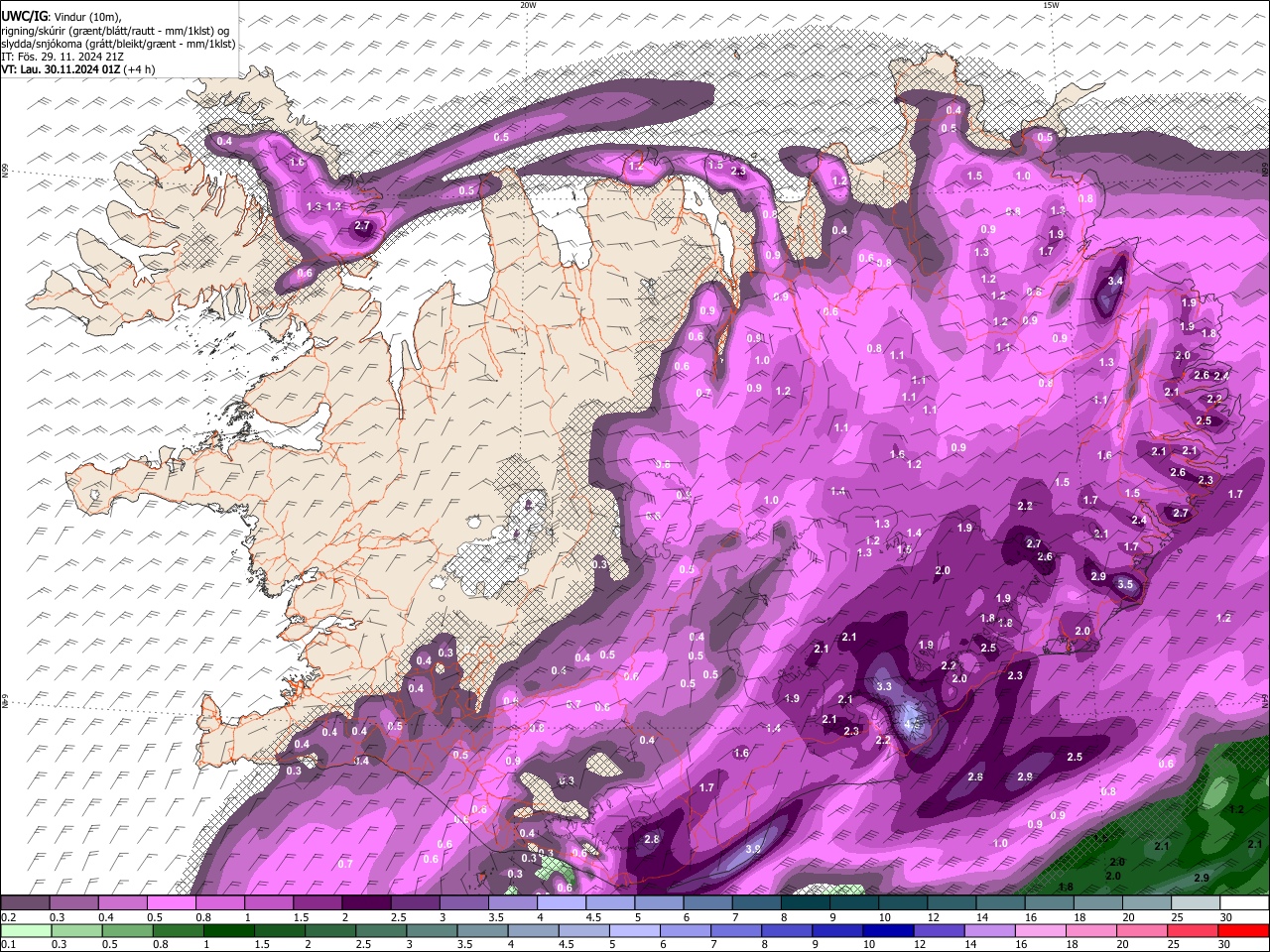The height and width of the screenshot is (952, 1270).
Task: Click the pale green 0.1 swatch in the rain scale
Action: pyautogui.click(x=26, y=931)
